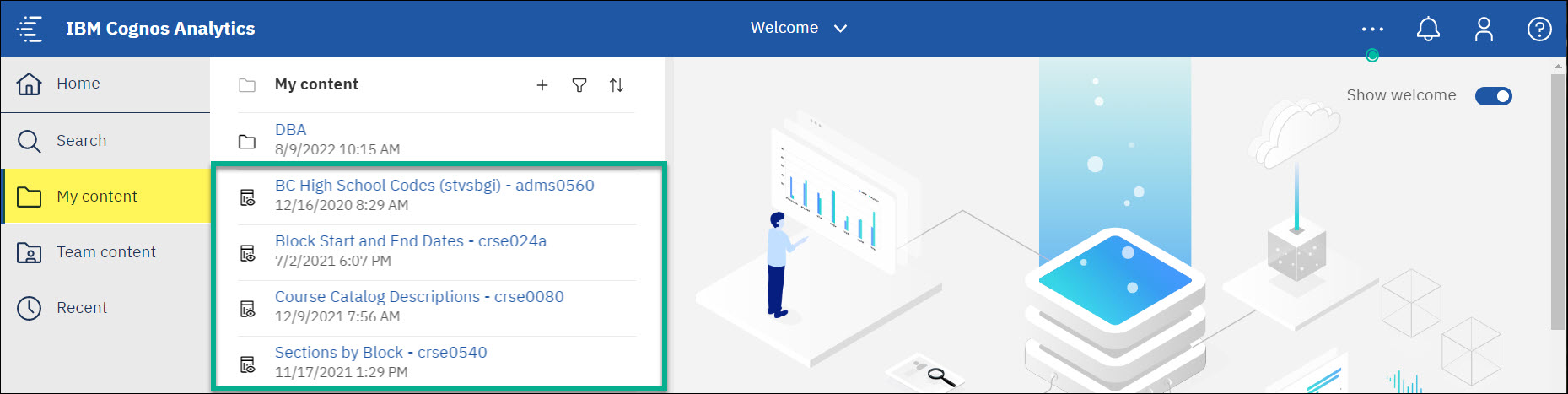Expand the Welcome dropdown chevron

[x=840, y=29]
